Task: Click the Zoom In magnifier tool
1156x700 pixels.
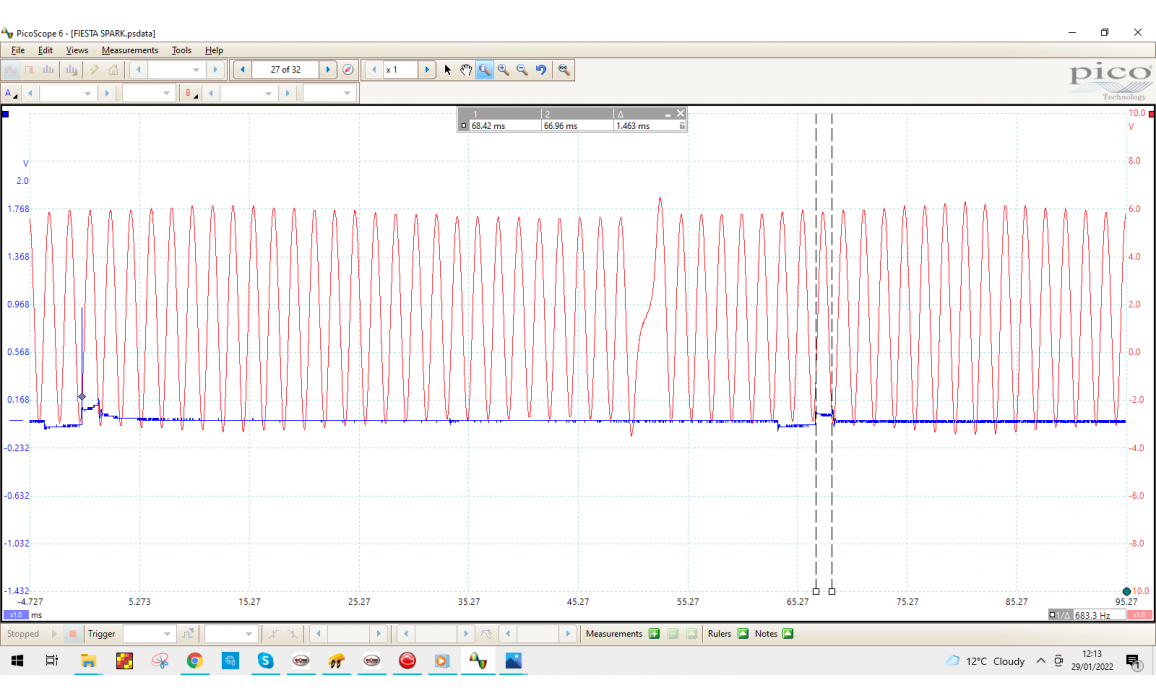Action: click(503, 70)
